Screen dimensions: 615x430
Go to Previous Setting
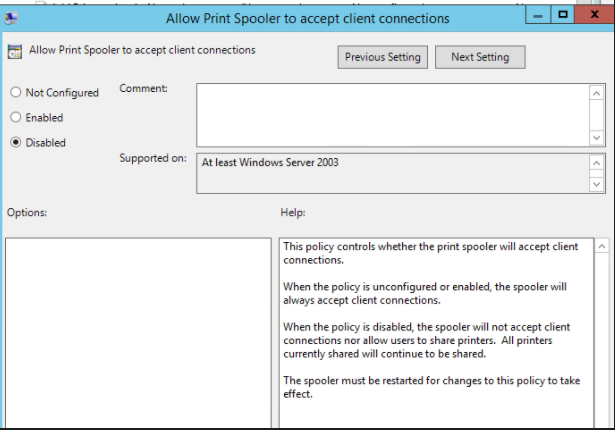[x=382, y=57]
